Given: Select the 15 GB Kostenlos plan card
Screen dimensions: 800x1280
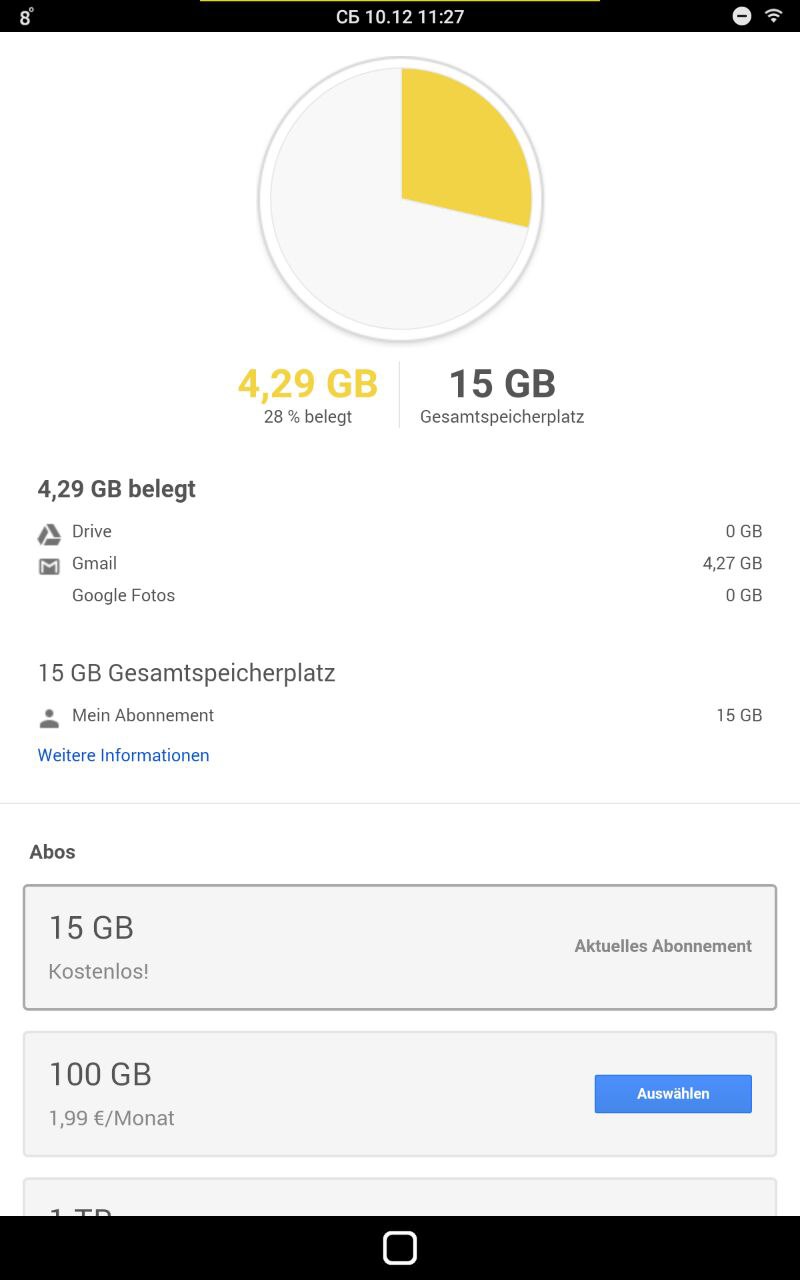Looking at the screenshot, I should pyautogui.click(x=400, y=947).
